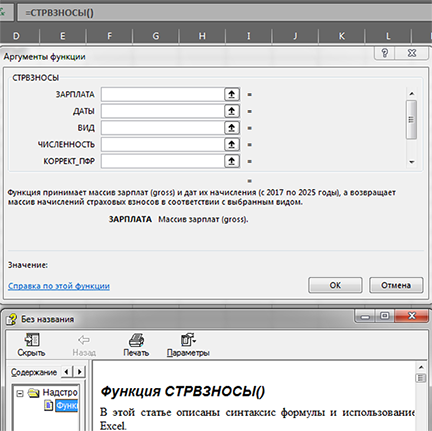This screenshot has height=431, width=432.
Task: Click the range selector icon for ВИД
Action: (232, 128)
